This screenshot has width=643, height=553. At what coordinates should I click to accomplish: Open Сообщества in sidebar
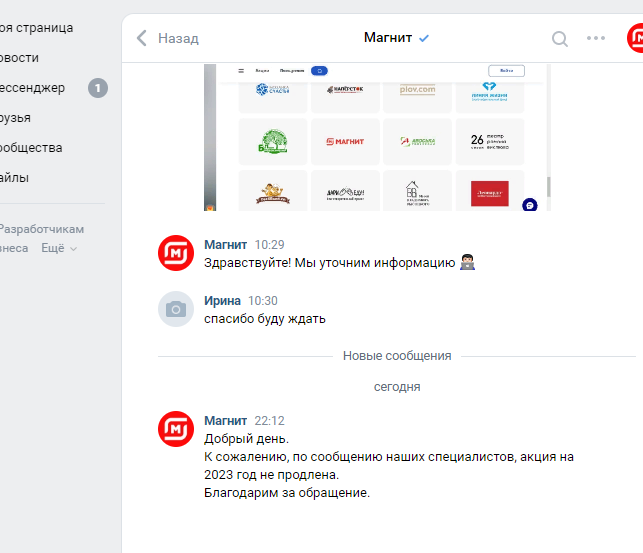pos(31,148)
